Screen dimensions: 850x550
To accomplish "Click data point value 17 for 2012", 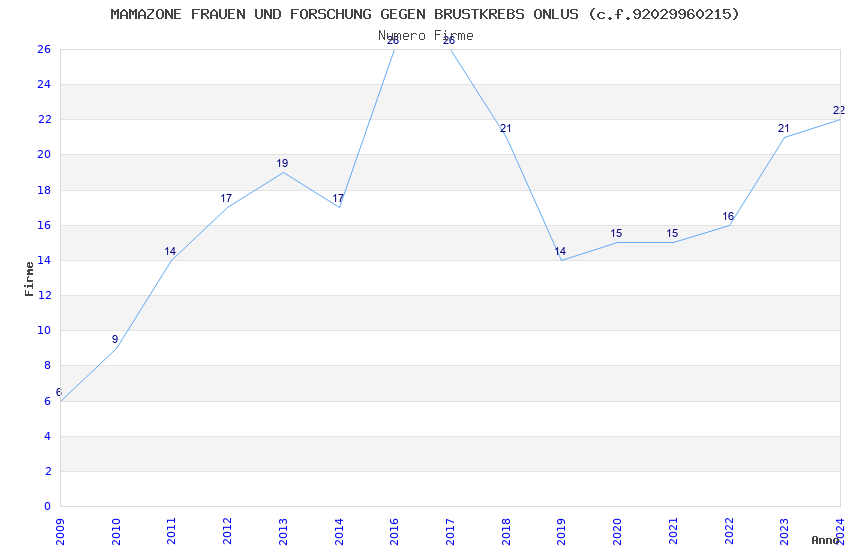I will click(226, 198).
